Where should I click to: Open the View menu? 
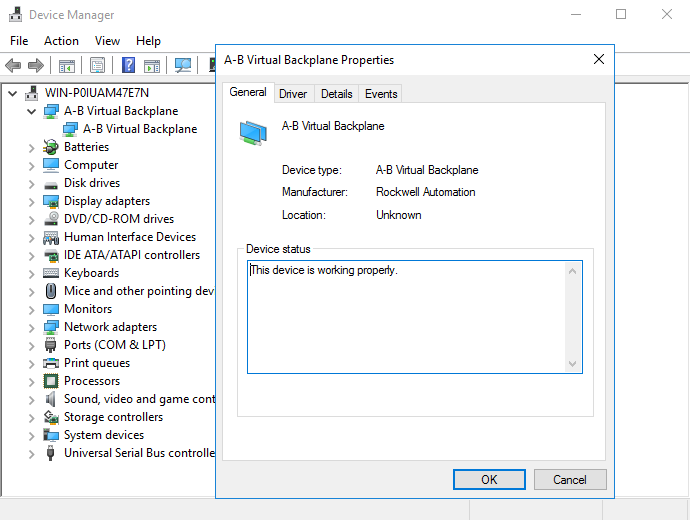[107, 41]
